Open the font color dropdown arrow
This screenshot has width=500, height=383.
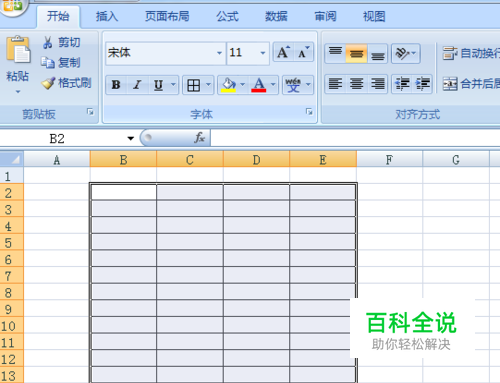273,85
